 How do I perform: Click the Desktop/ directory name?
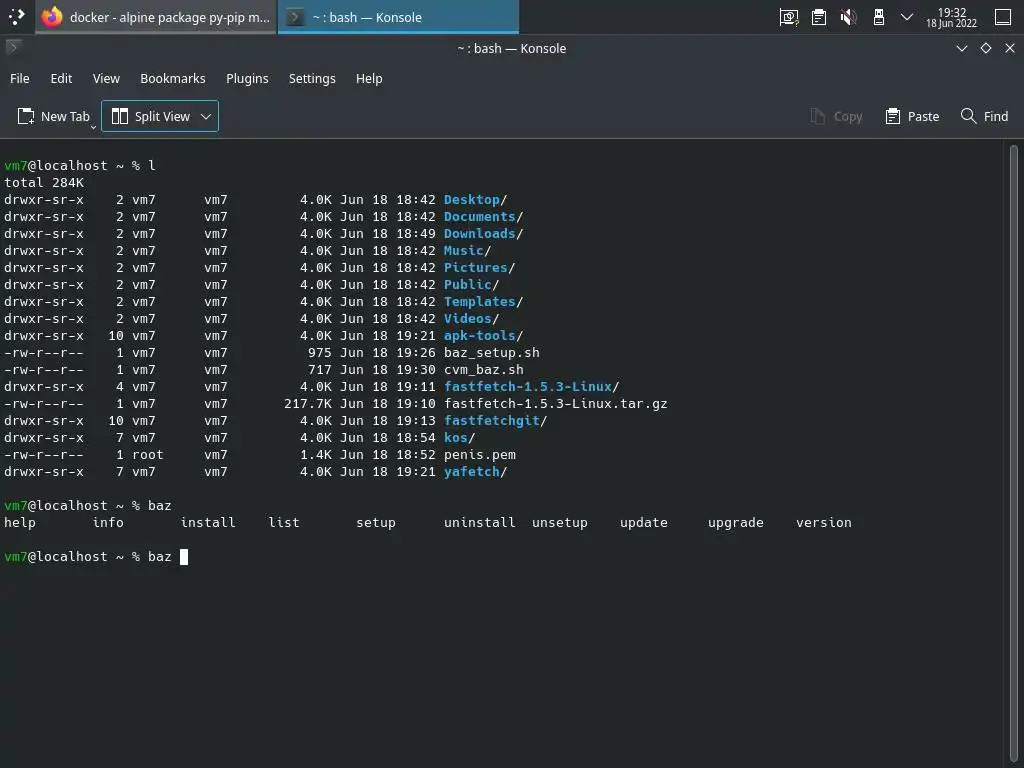coord(475,200)
